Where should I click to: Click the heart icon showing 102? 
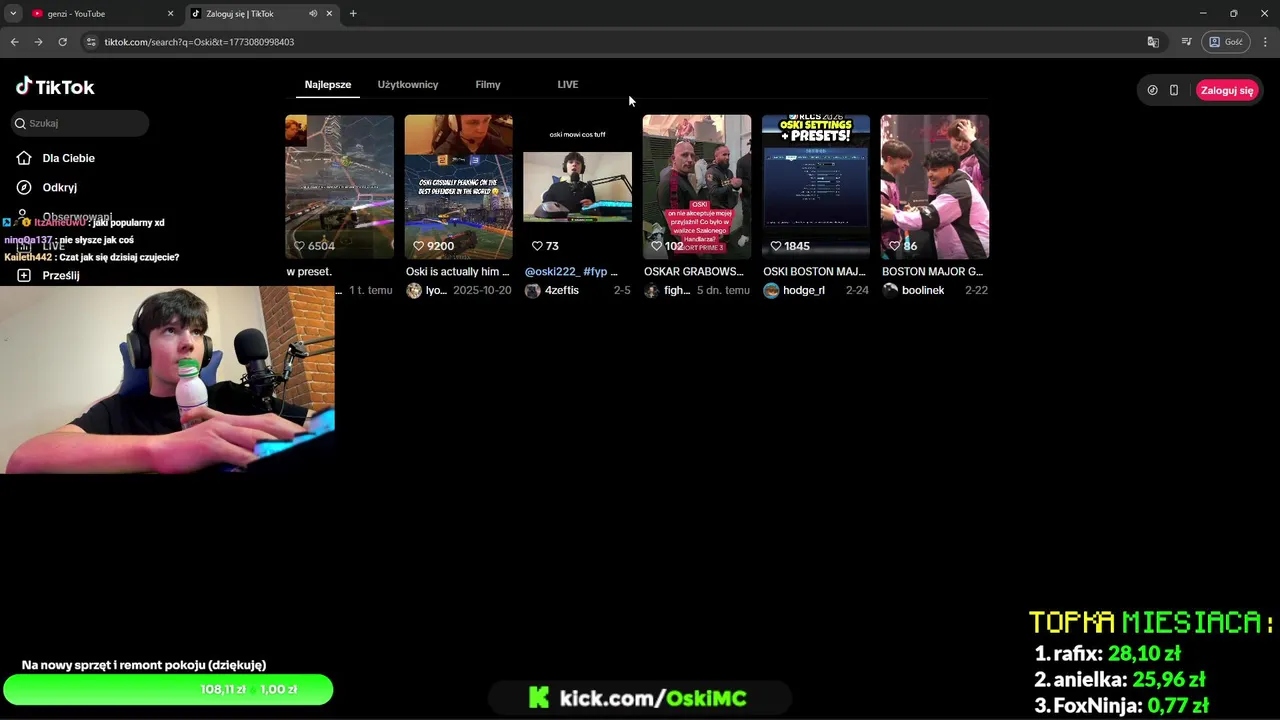(657, 246)
